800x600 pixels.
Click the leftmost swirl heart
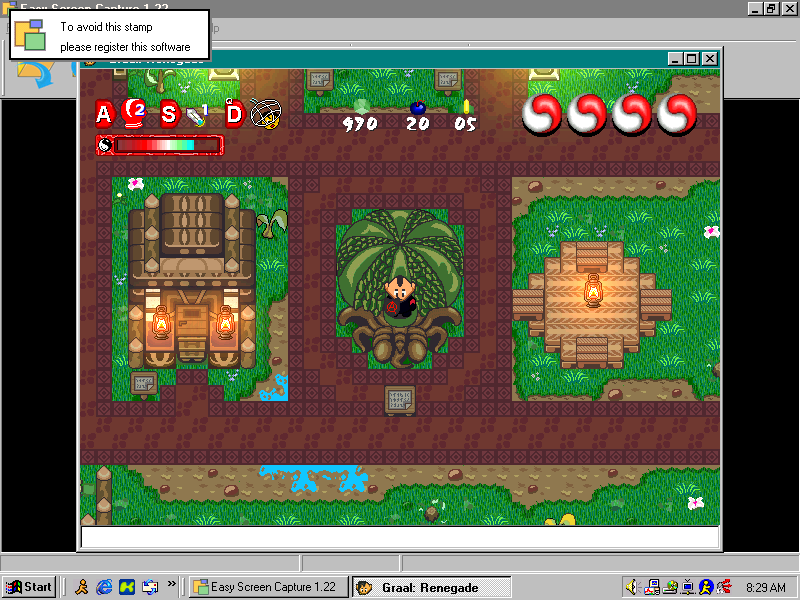coord(541,114)
